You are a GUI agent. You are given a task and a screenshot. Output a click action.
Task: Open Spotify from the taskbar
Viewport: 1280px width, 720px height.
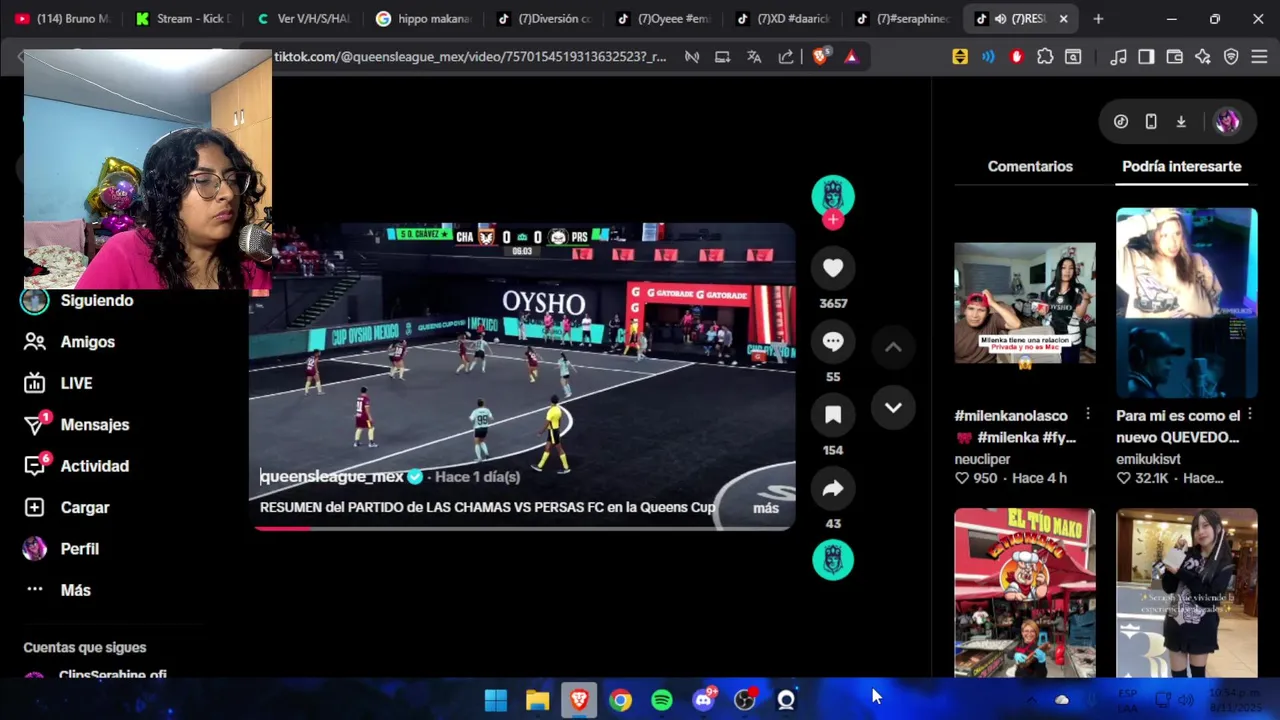pos(662,700)
